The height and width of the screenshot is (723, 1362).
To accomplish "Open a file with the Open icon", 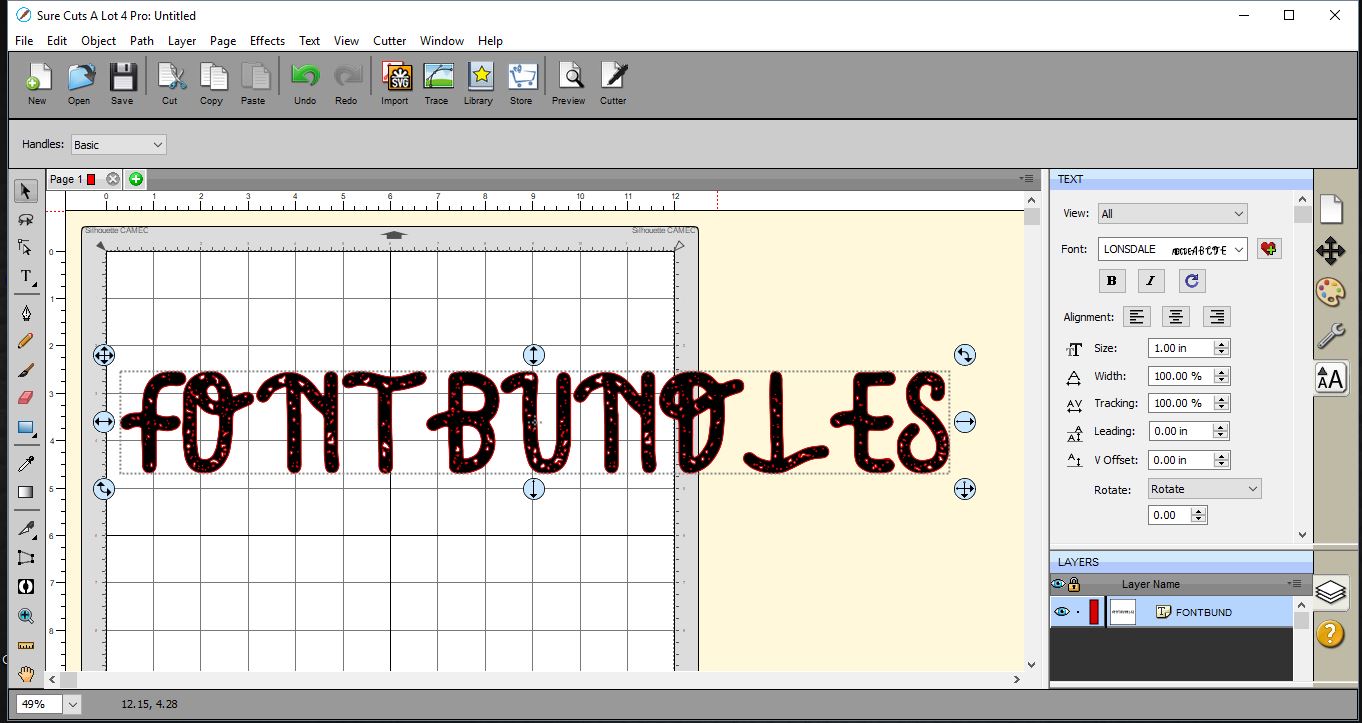I will tap(80, 78).
